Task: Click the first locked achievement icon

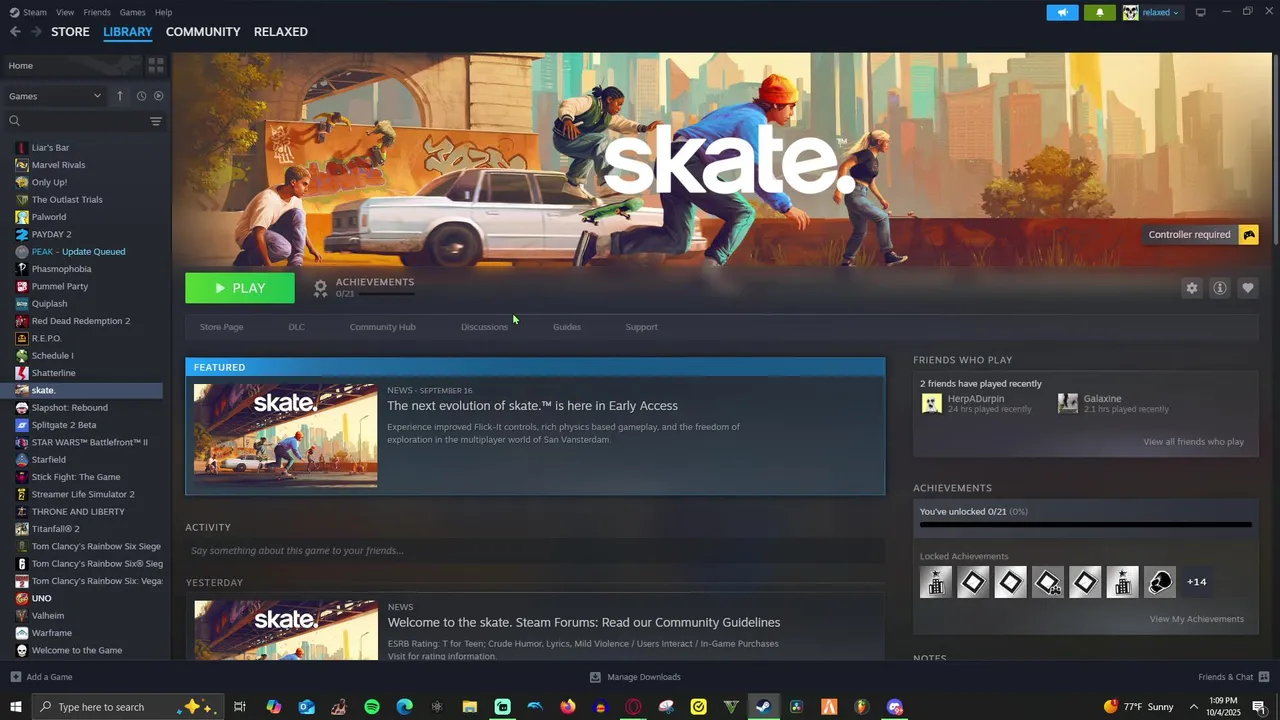Action: pyautogui.click(x=936, y=582)
